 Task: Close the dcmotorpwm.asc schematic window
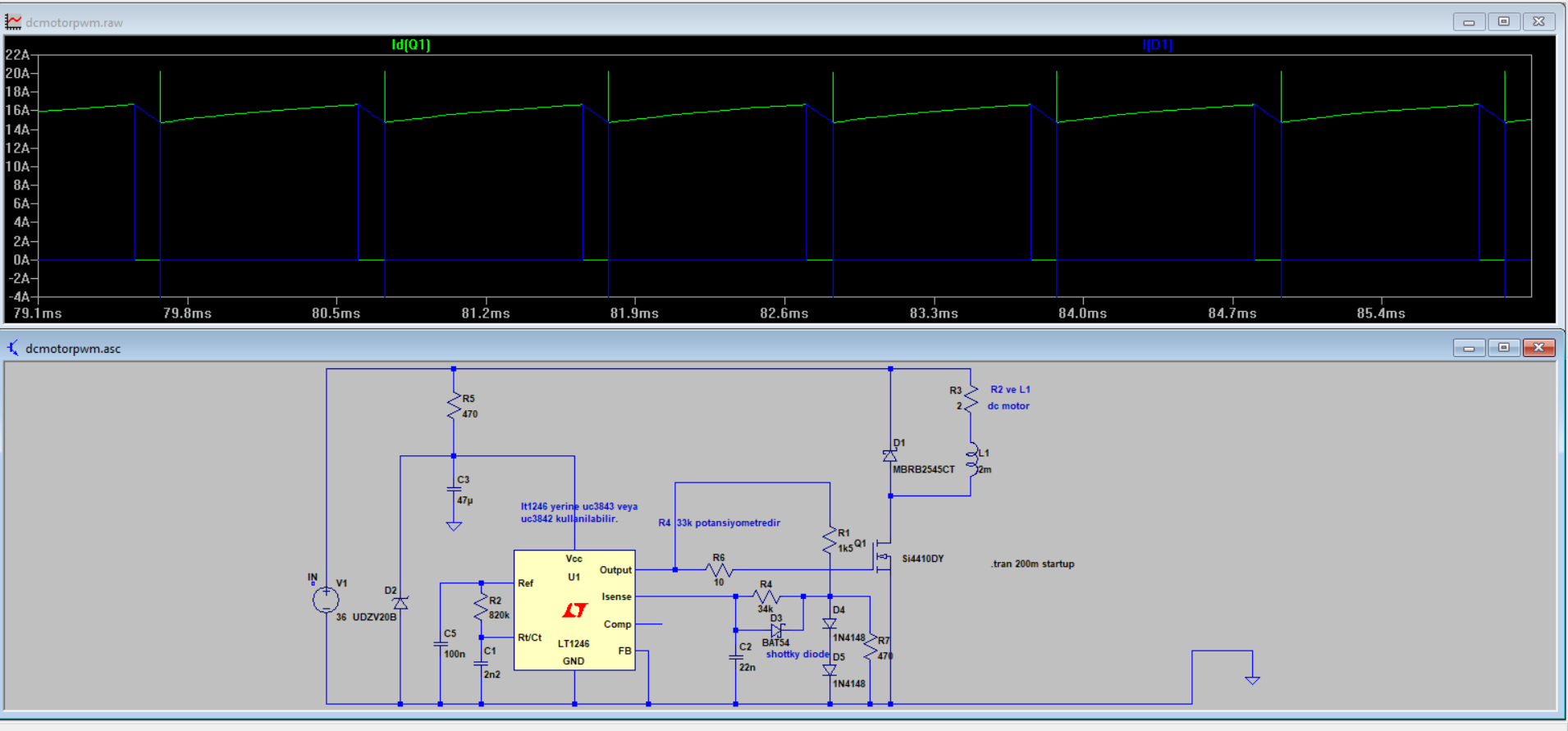(x=1538, y=348)
